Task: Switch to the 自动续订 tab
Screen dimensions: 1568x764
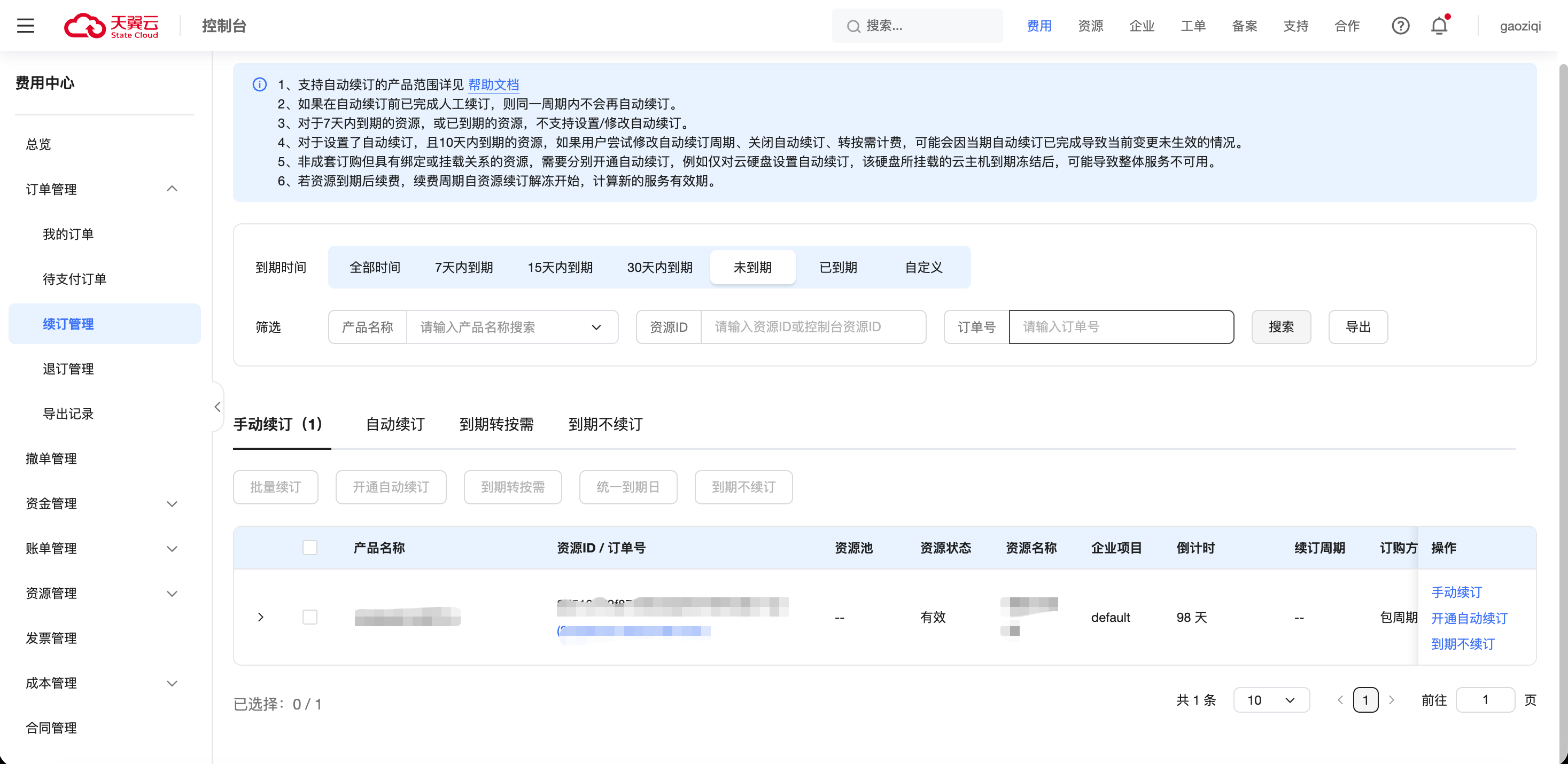Action: [394, 424]
